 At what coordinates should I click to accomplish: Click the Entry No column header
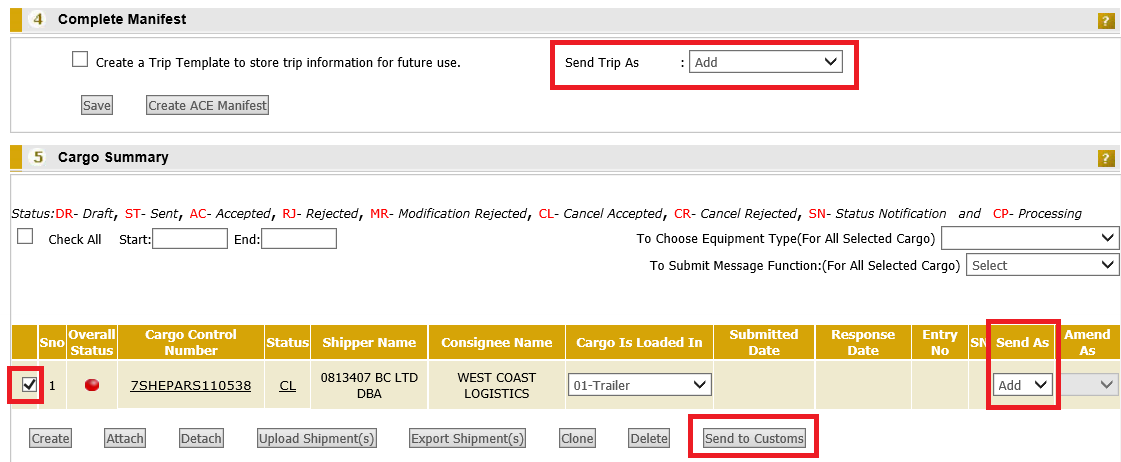click(940, 343)
